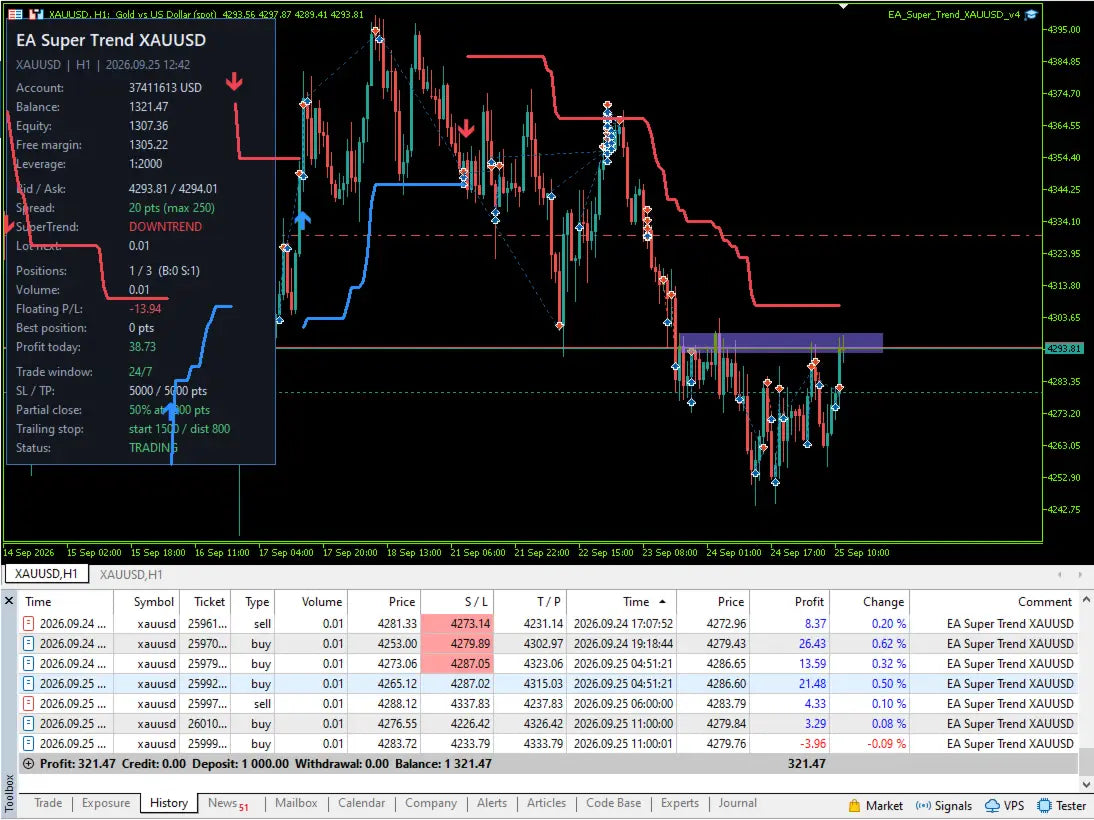Open the Market store button
The image size is (1094, 820).
[x=876, y=805]
